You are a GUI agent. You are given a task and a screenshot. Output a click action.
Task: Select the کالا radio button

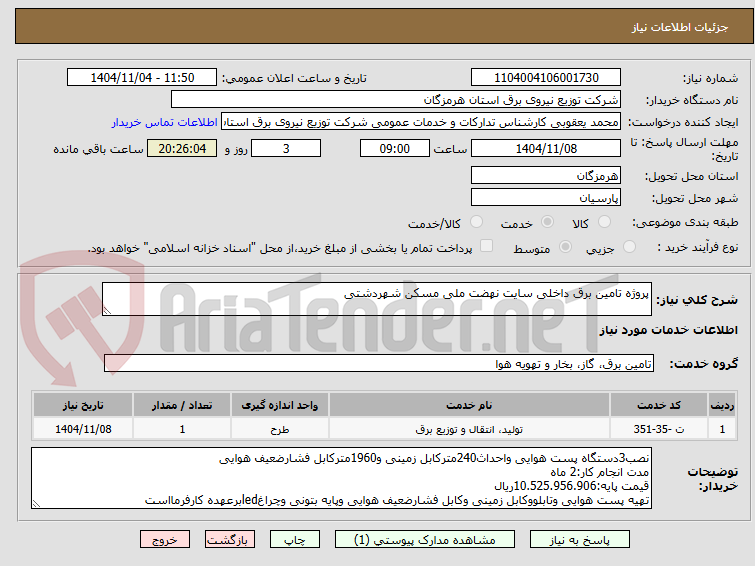(604, 222)
